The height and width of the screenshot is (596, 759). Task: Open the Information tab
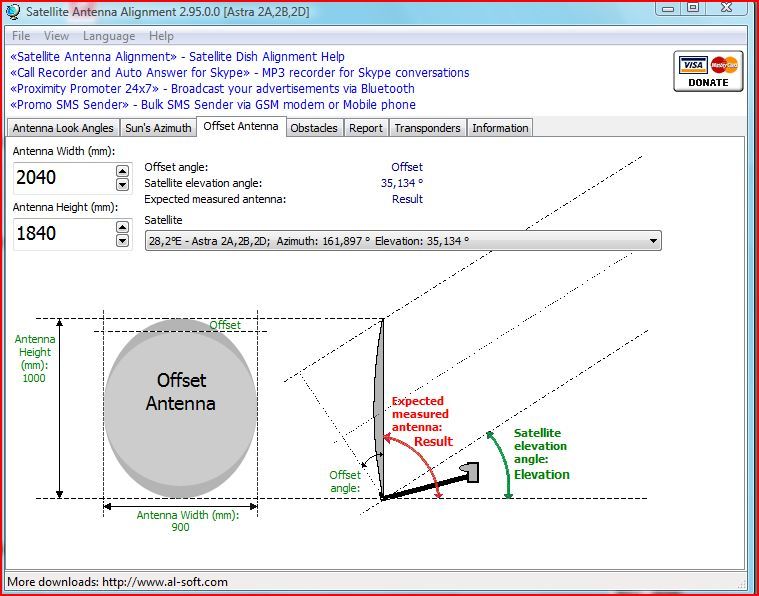pyautogui.click(x=500, y=128)
